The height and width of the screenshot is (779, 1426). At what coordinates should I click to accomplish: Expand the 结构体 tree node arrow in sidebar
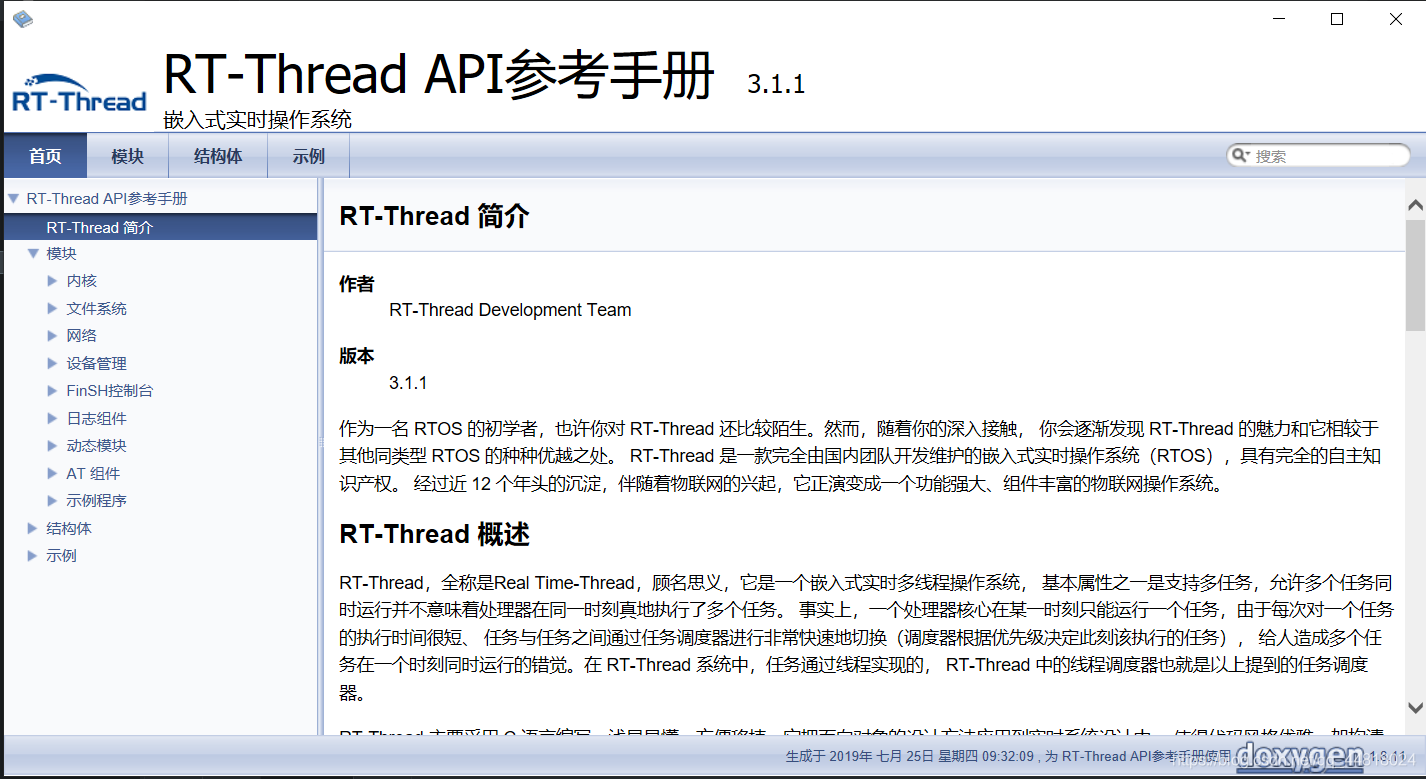tap(33, 528)
